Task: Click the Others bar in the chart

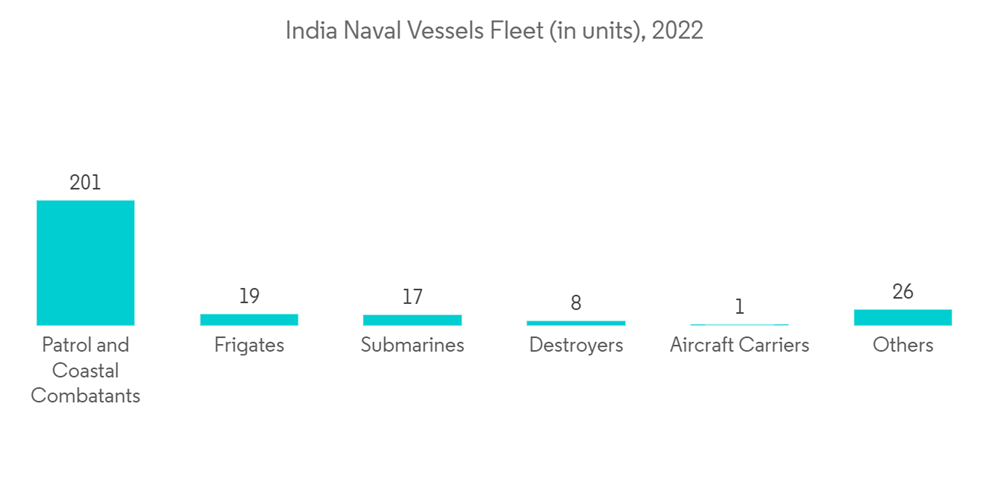Action: pos(903,317)
